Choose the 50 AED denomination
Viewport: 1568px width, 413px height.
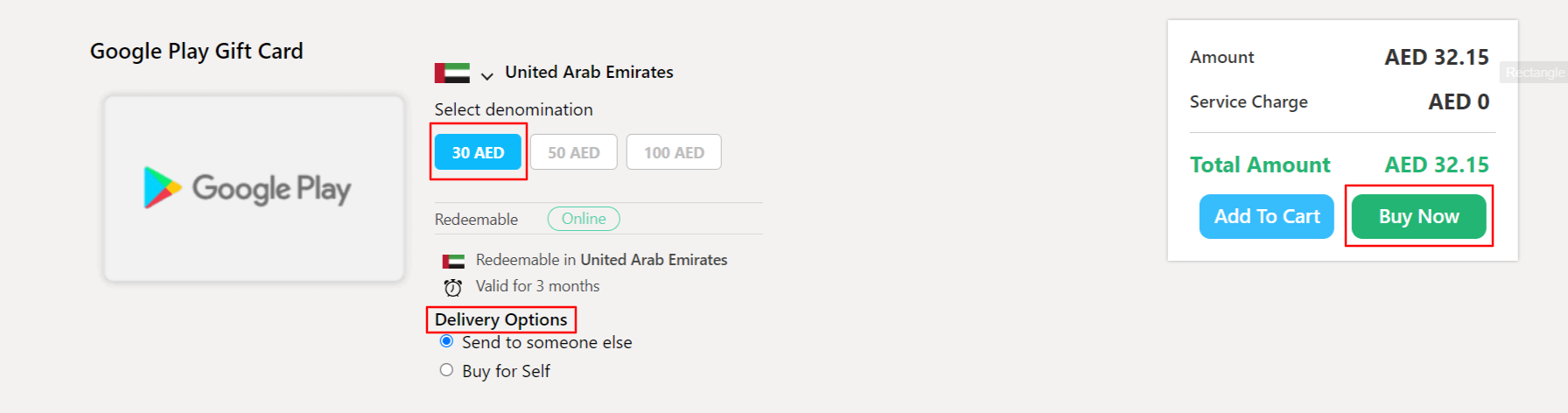[574, 152]
